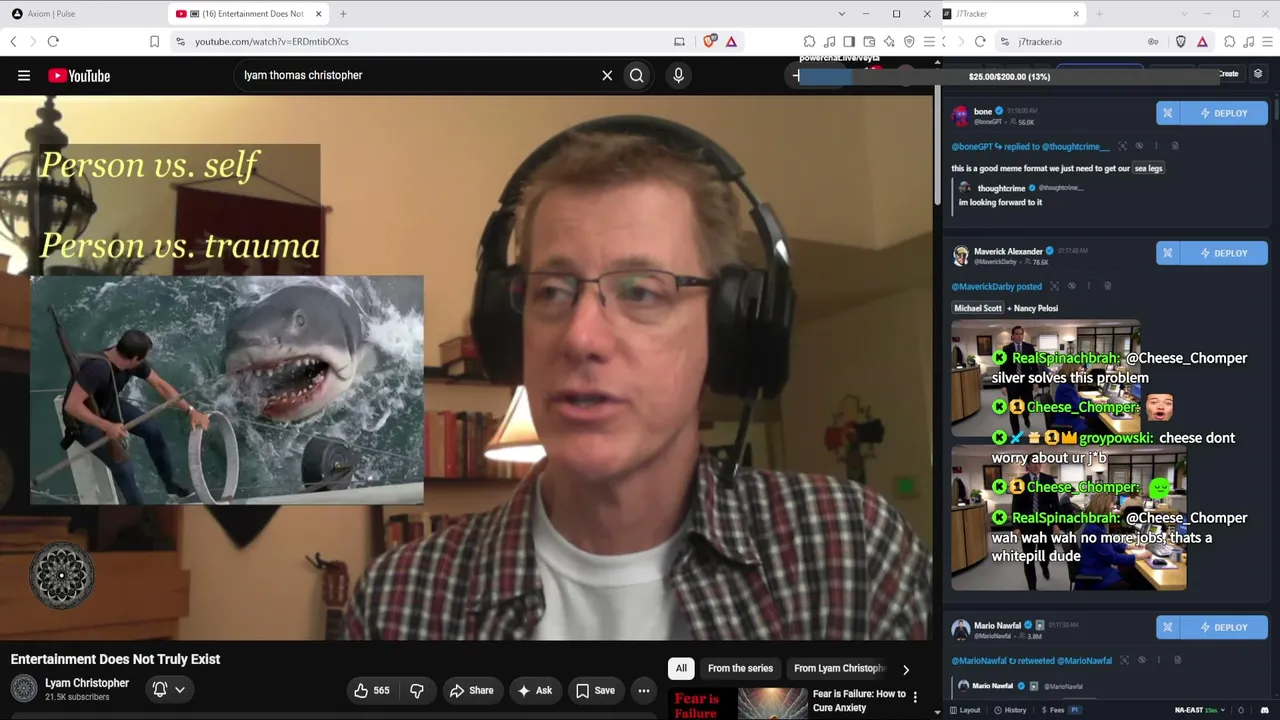Deploy the bone tweet token
Image resolution: width=1280 pixels, height=720 pixels.
click(x=1223, y=113)
